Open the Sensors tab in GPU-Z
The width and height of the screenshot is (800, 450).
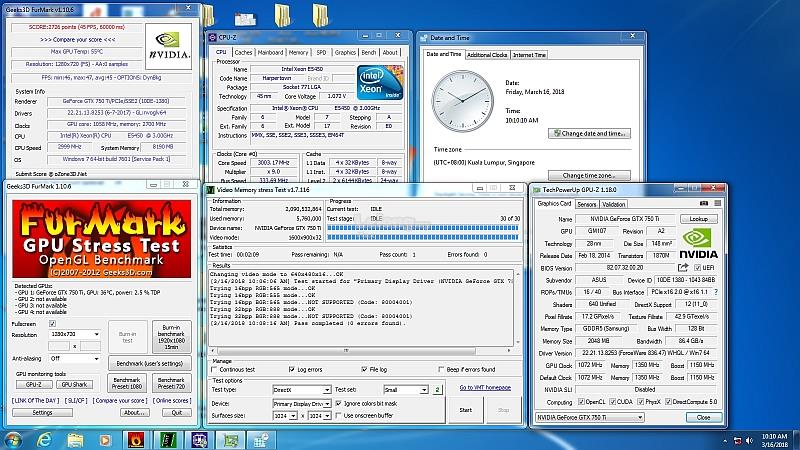click(x=587, y=204)
